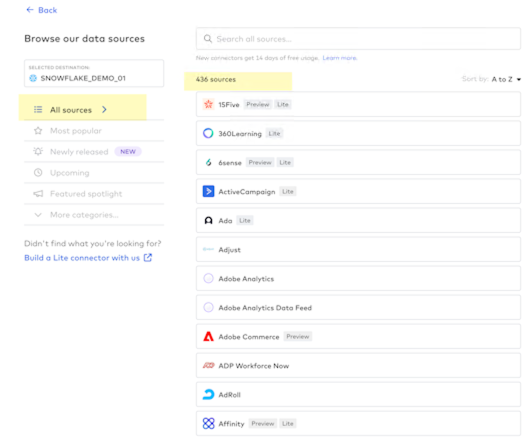This screenshot has width=528, height=440.
Task: Select the Most popular category
Action: click(94, 131)
